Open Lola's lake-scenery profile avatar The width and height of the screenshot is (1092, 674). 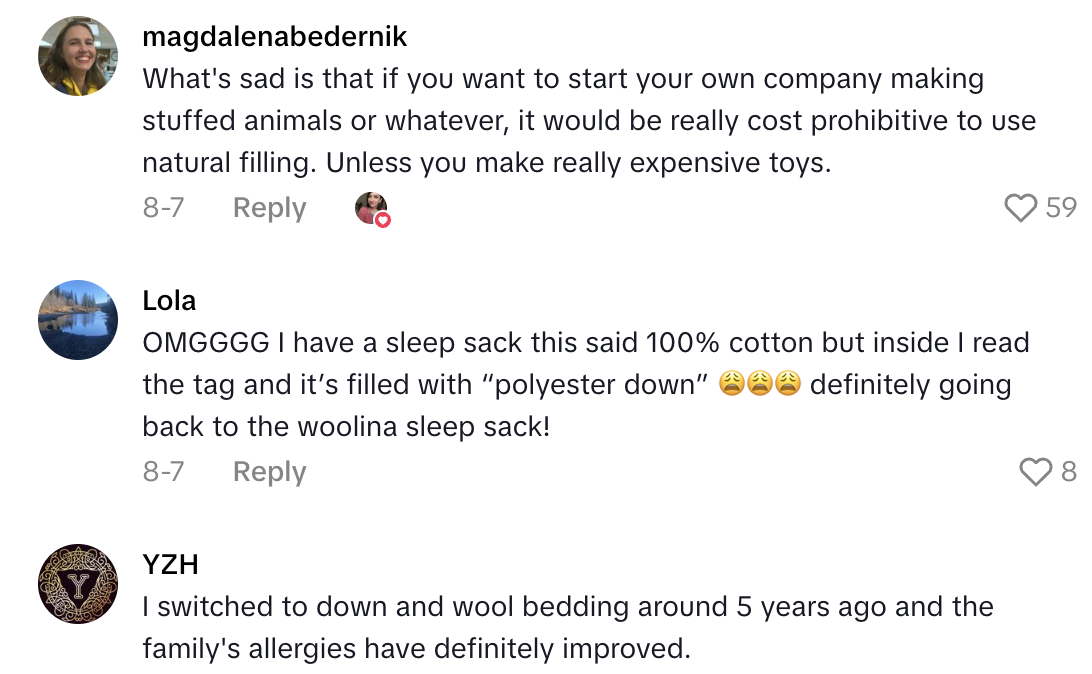coord(77,320)
